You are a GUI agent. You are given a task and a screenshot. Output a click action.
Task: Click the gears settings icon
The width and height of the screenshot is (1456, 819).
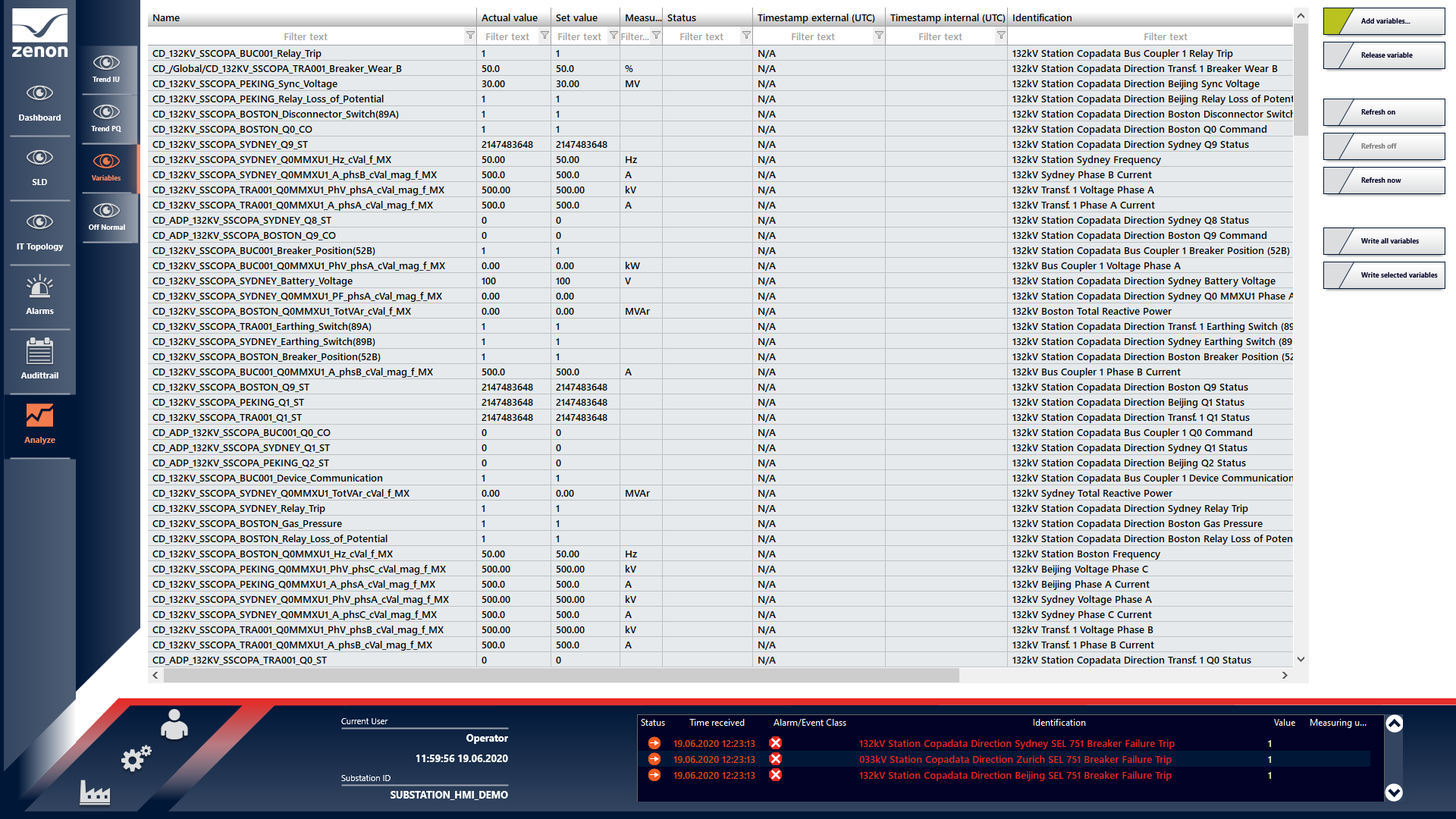[x=136, y=758]
